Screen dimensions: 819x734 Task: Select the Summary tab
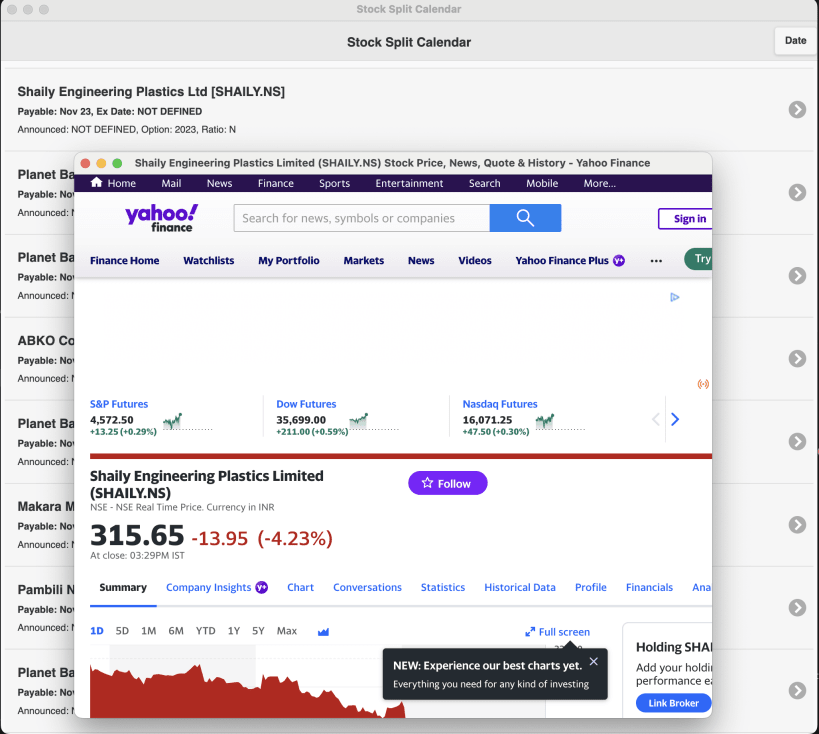[123, 588]
